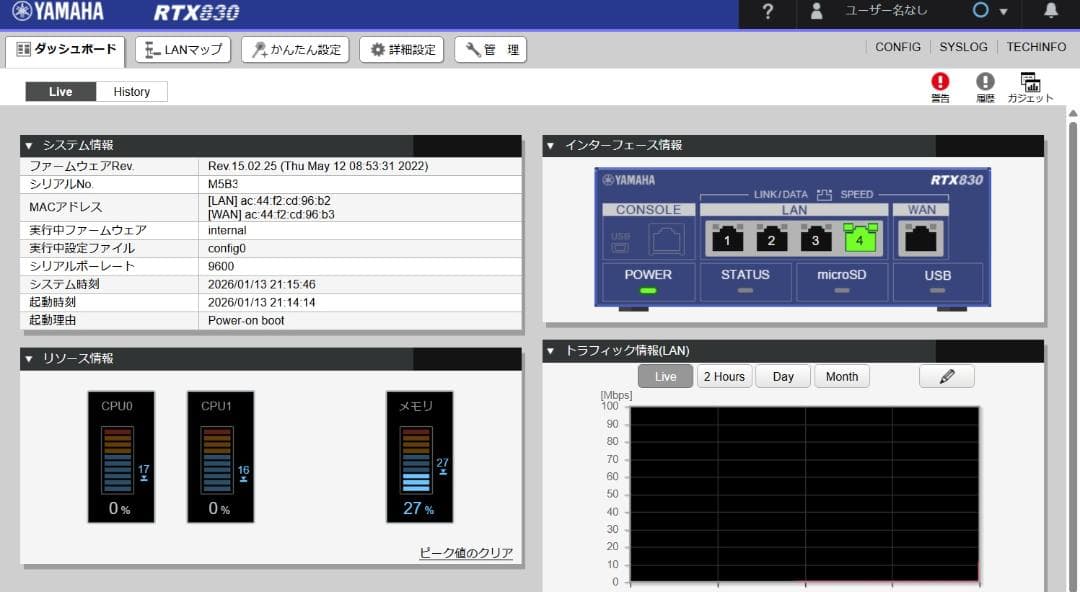The width and height of the screenshot is (1080, 592).
Task: Switch traffic view to History
Action: point(132,91)
